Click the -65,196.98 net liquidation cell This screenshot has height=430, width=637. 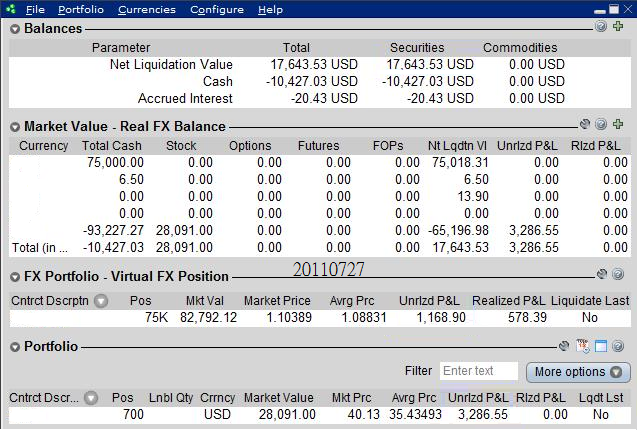pos(458,230)
